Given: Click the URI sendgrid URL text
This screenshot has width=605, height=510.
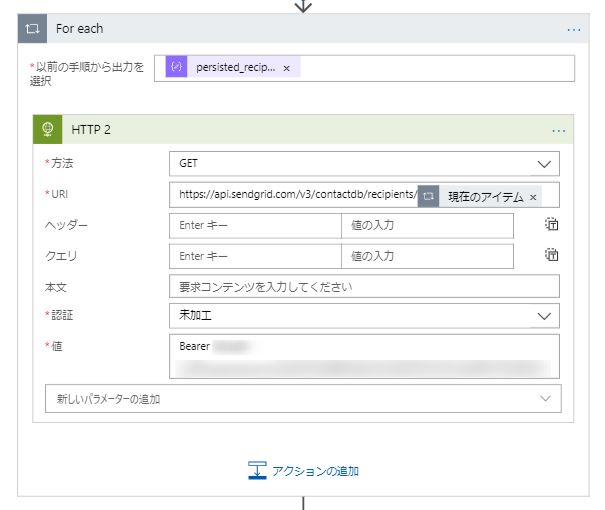Looking at the screenshot, I should [298, 194].
